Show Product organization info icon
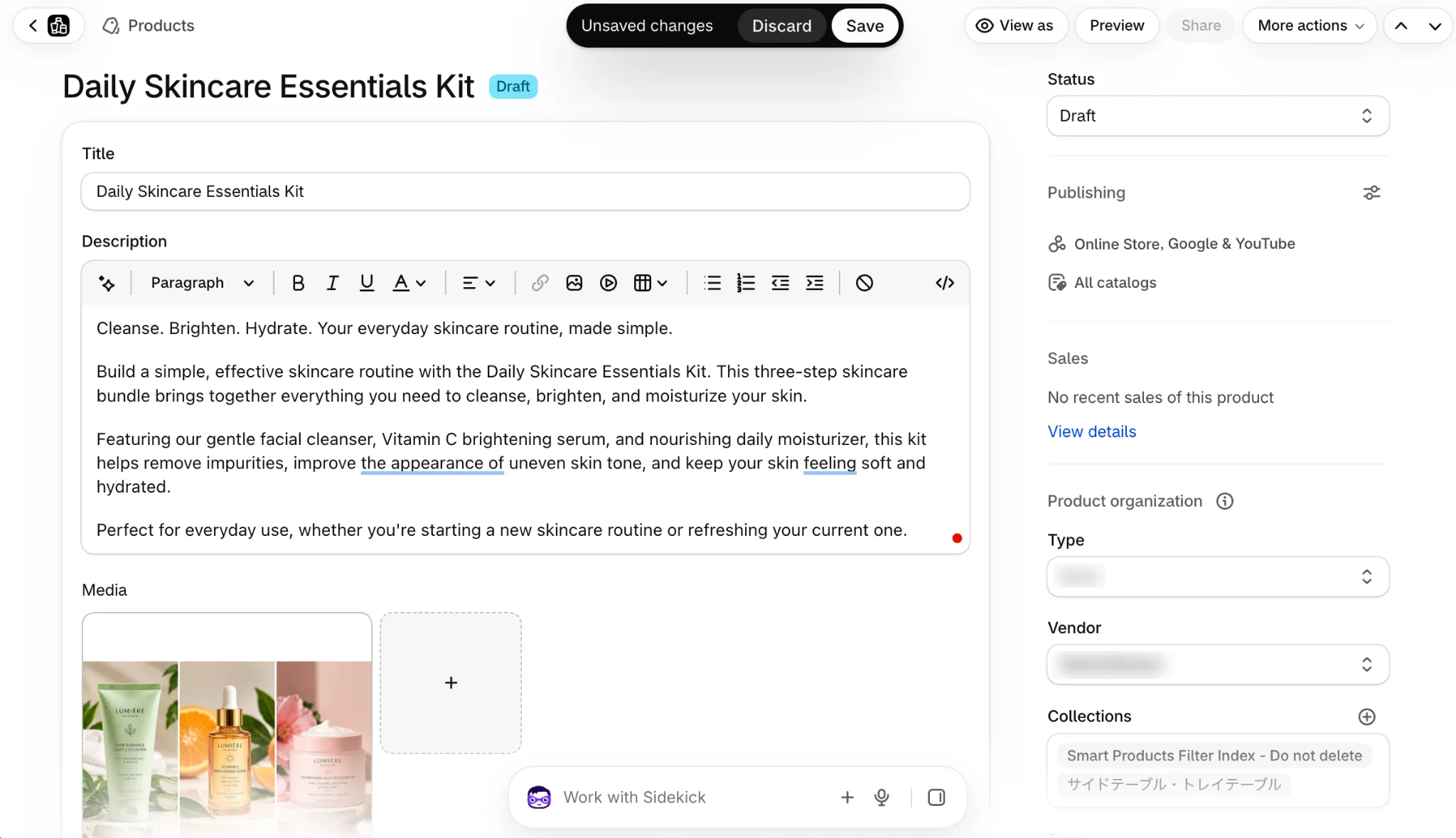1456x838 pixels. [1224, 501]
